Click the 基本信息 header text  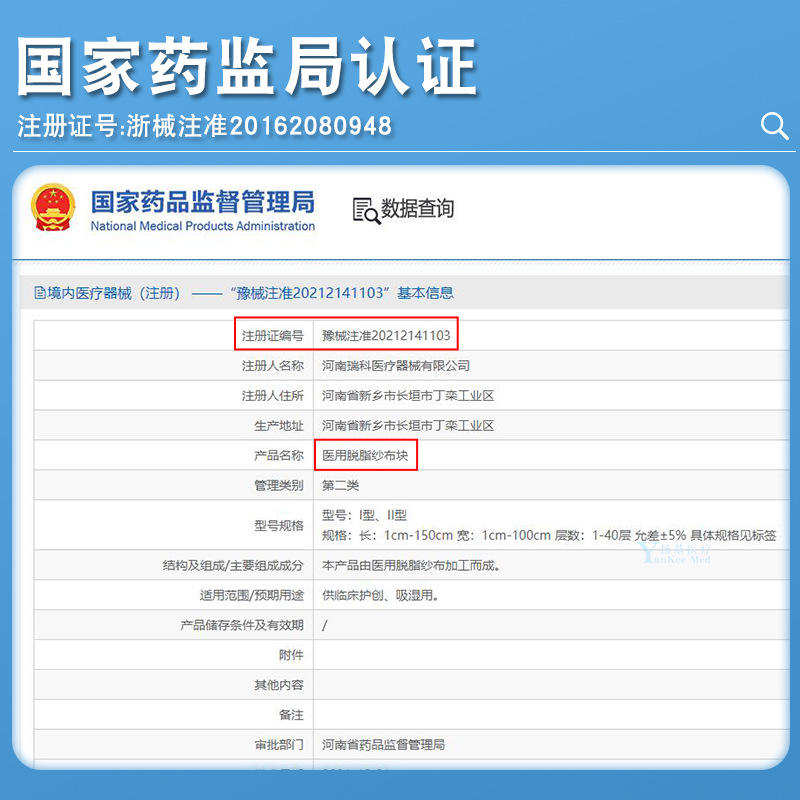(x=425, y=293)
